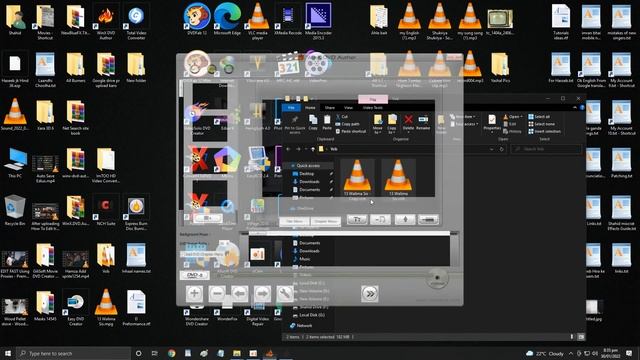The image size is (640, 360).
Task: Click History in the Open group
Action: [512, 131]
